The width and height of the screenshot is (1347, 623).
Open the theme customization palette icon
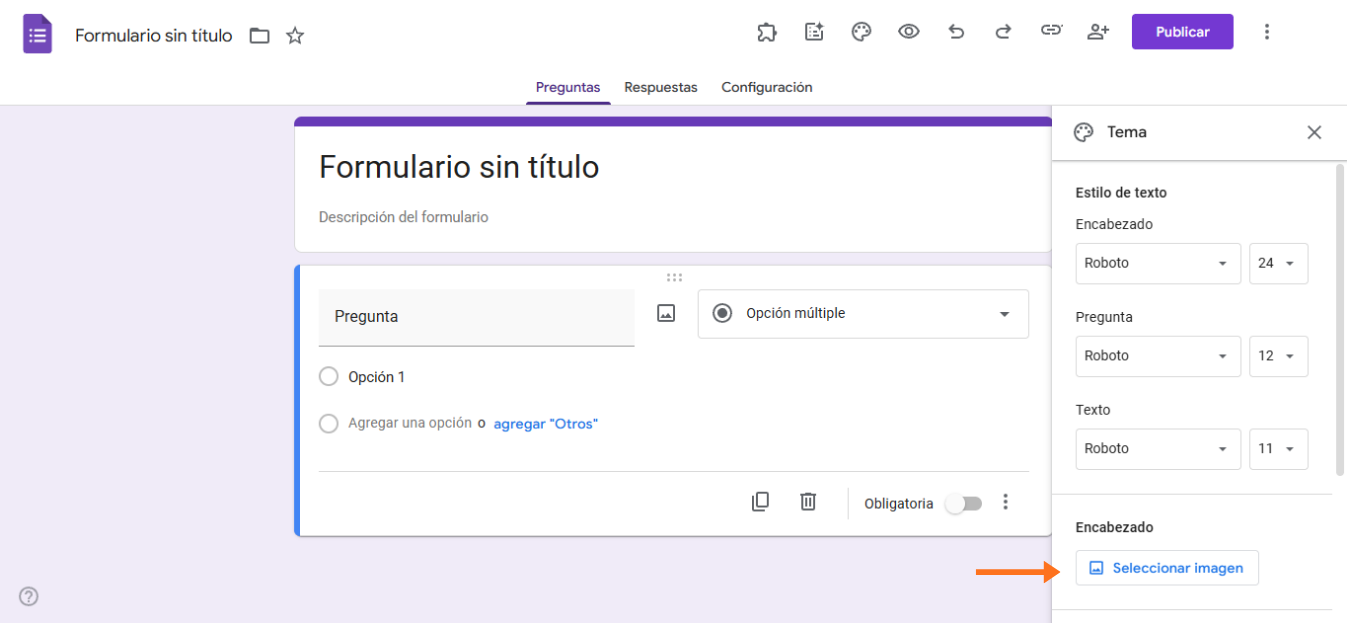(x=861, y=31)
